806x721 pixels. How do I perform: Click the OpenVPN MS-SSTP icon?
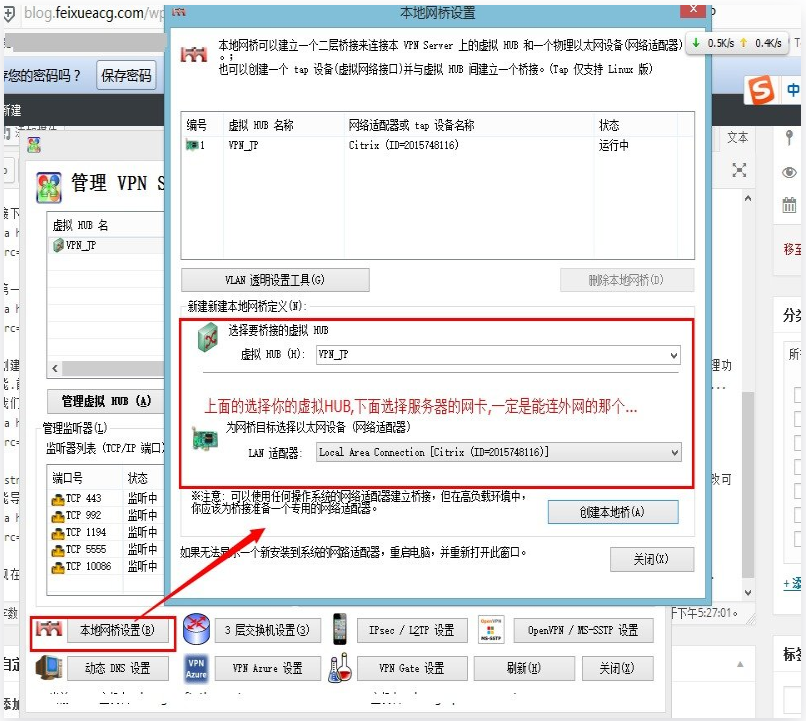click(491, 629)
